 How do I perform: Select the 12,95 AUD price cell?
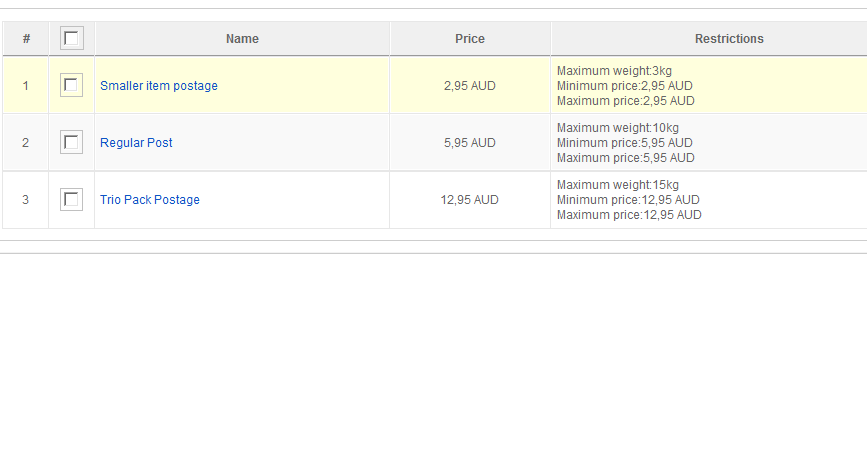[470, 200]
